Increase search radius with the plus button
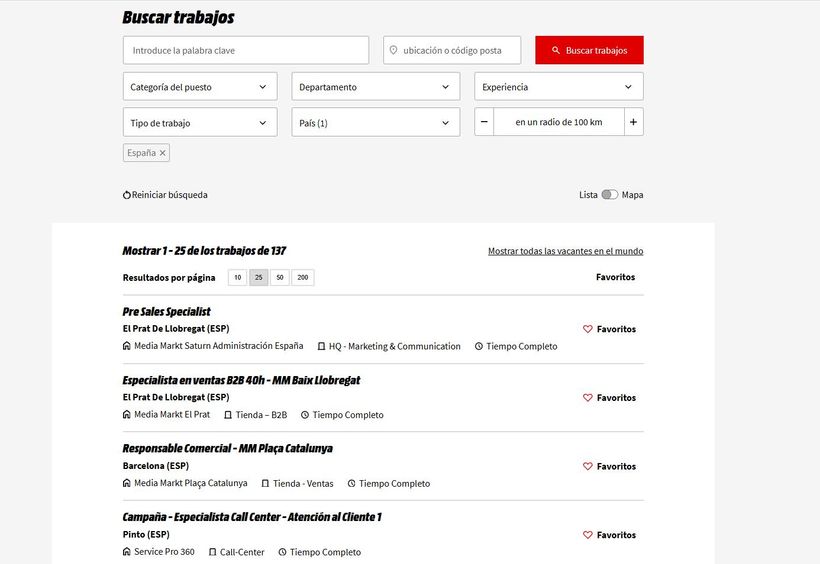This screenshot has height=564, width=820. pyautogui.click(x=633, y=122)
